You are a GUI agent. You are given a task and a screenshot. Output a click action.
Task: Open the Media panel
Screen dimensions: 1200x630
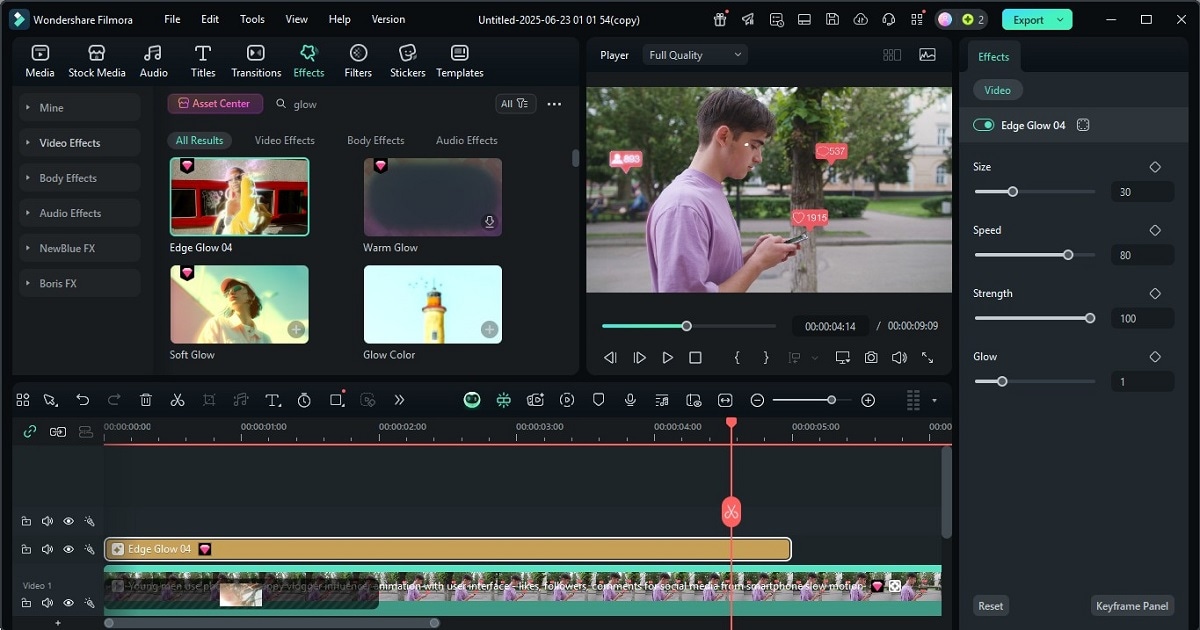(x=40, y=61)
